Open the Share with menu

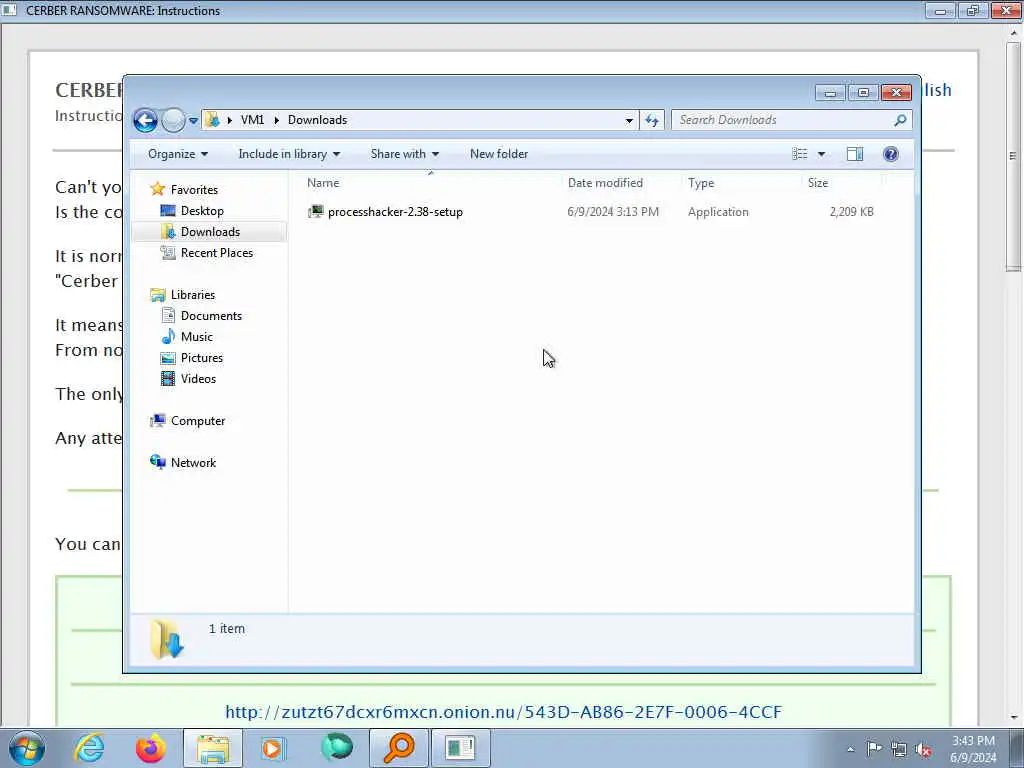(405, 154)
